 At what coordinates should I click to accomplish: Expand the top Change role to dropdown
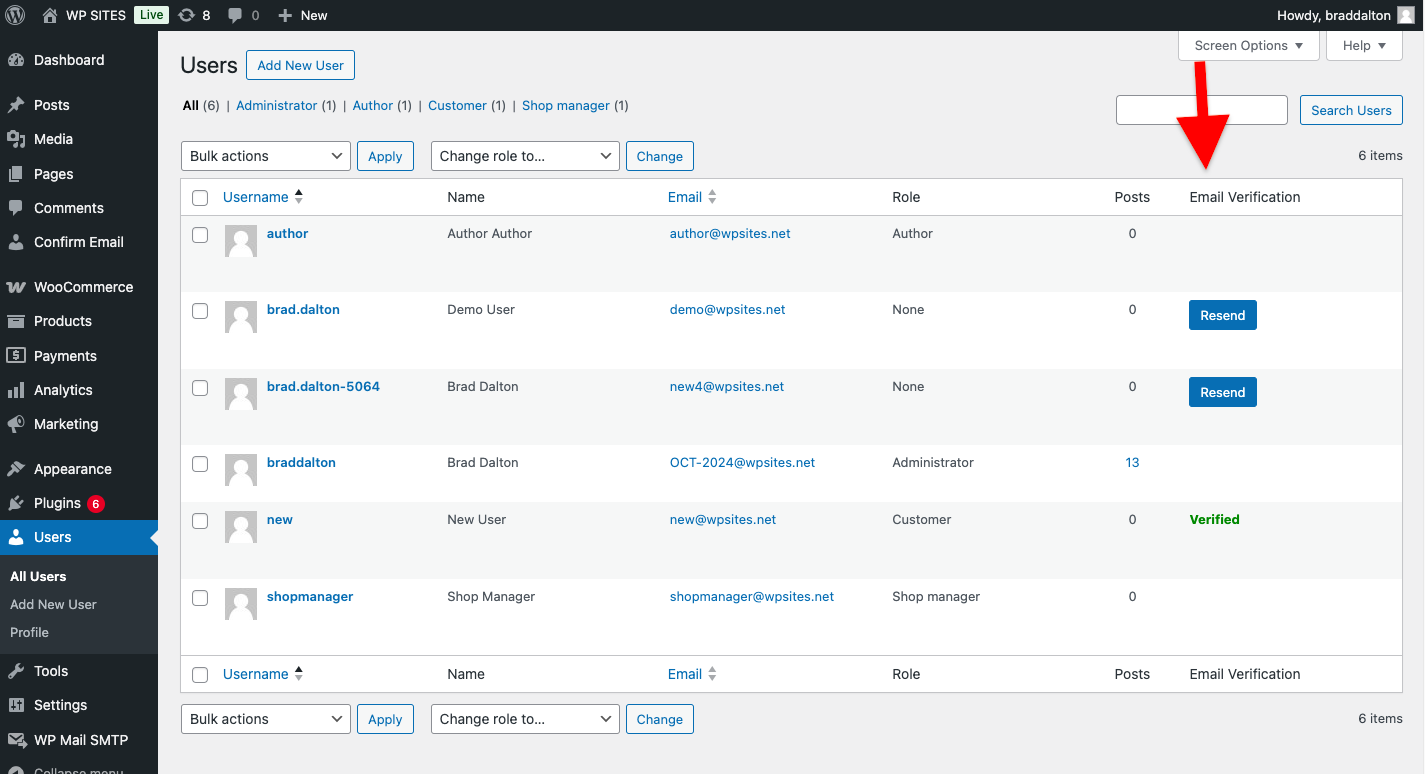click(525, 156)
